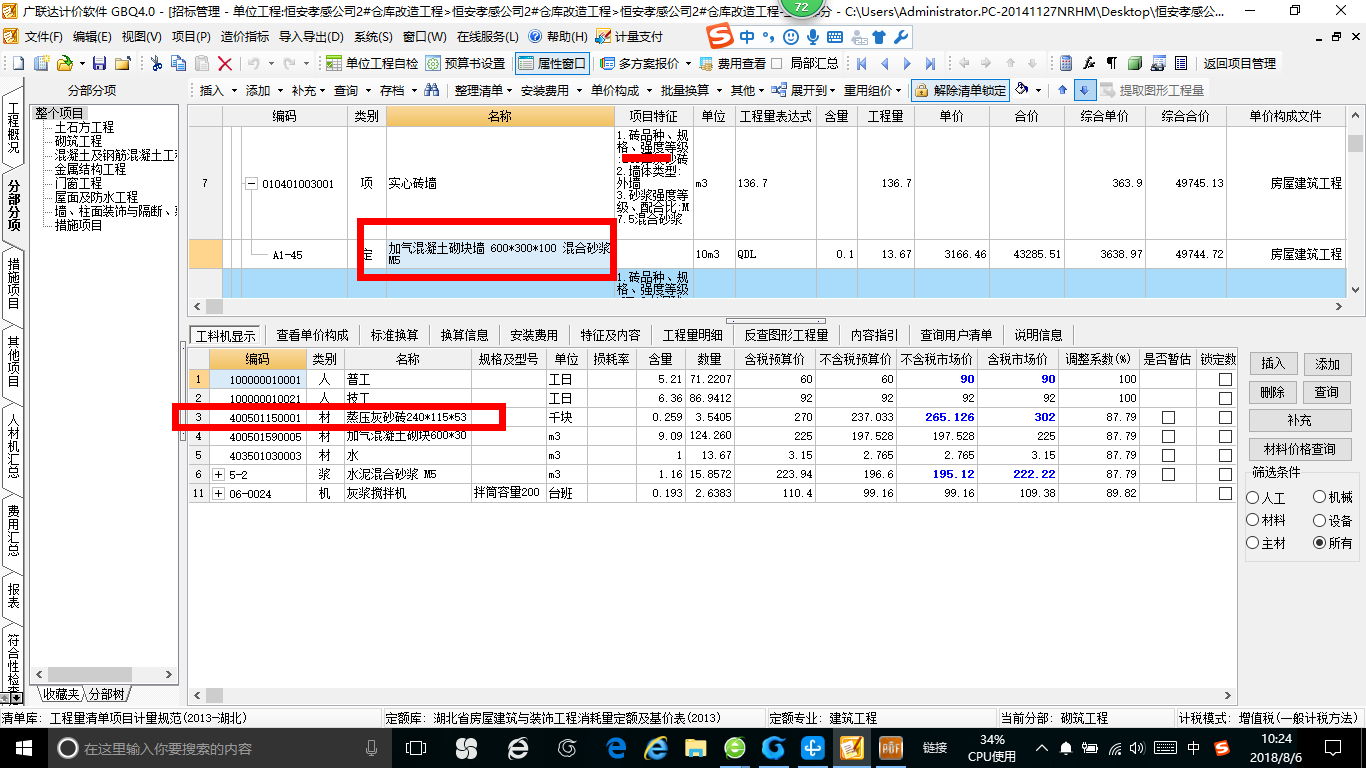Open 在线服务(L) menu
The image size is (1366, 768).
tap(487, 37)
